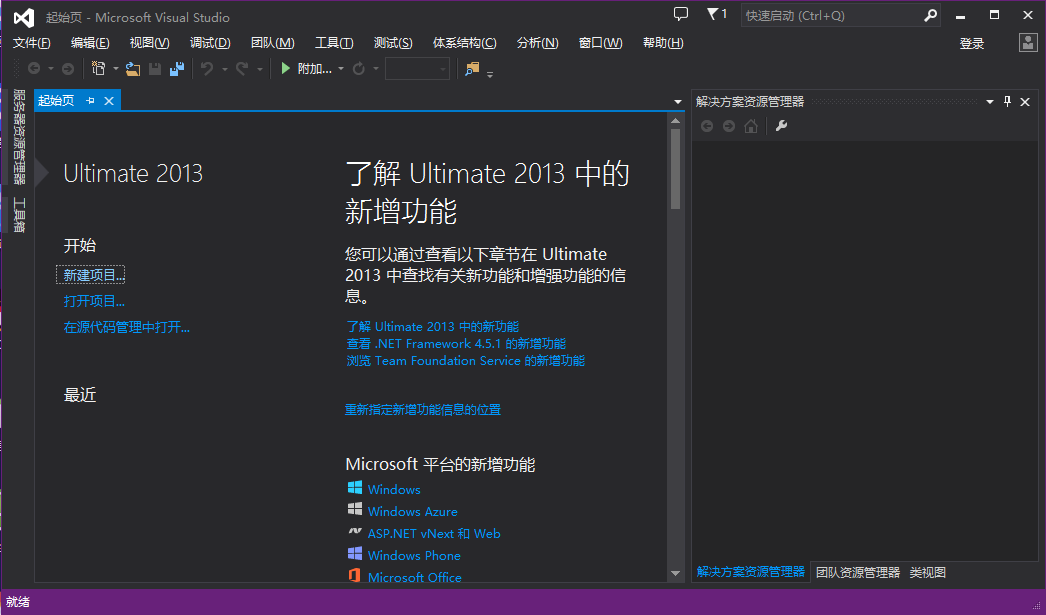The image size is (1046, 615).
Task: Close the 起始页 tab
Action: (109, 101)
